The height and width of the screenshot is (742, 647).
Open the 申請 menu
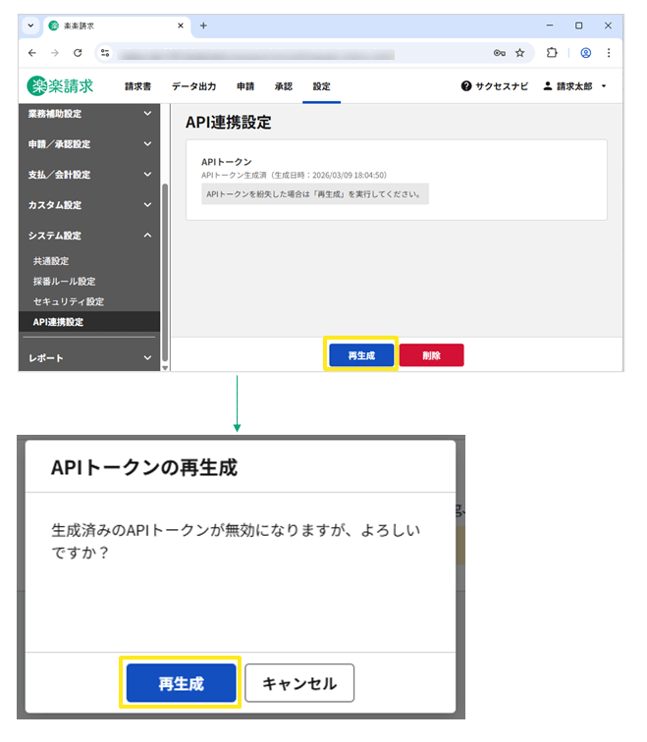245,86
